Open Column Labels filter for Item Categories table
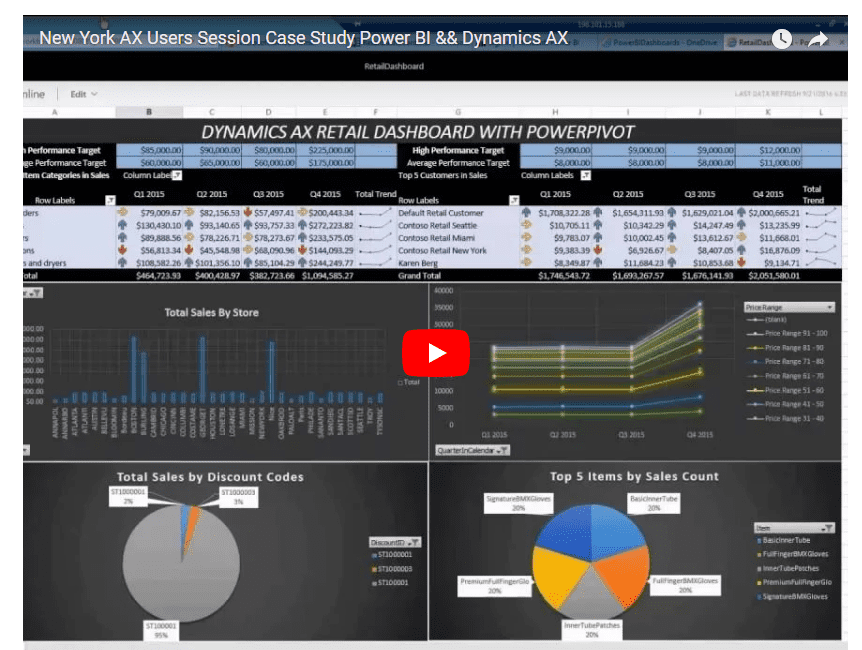The image size is (862, 650). click(176, 175)
